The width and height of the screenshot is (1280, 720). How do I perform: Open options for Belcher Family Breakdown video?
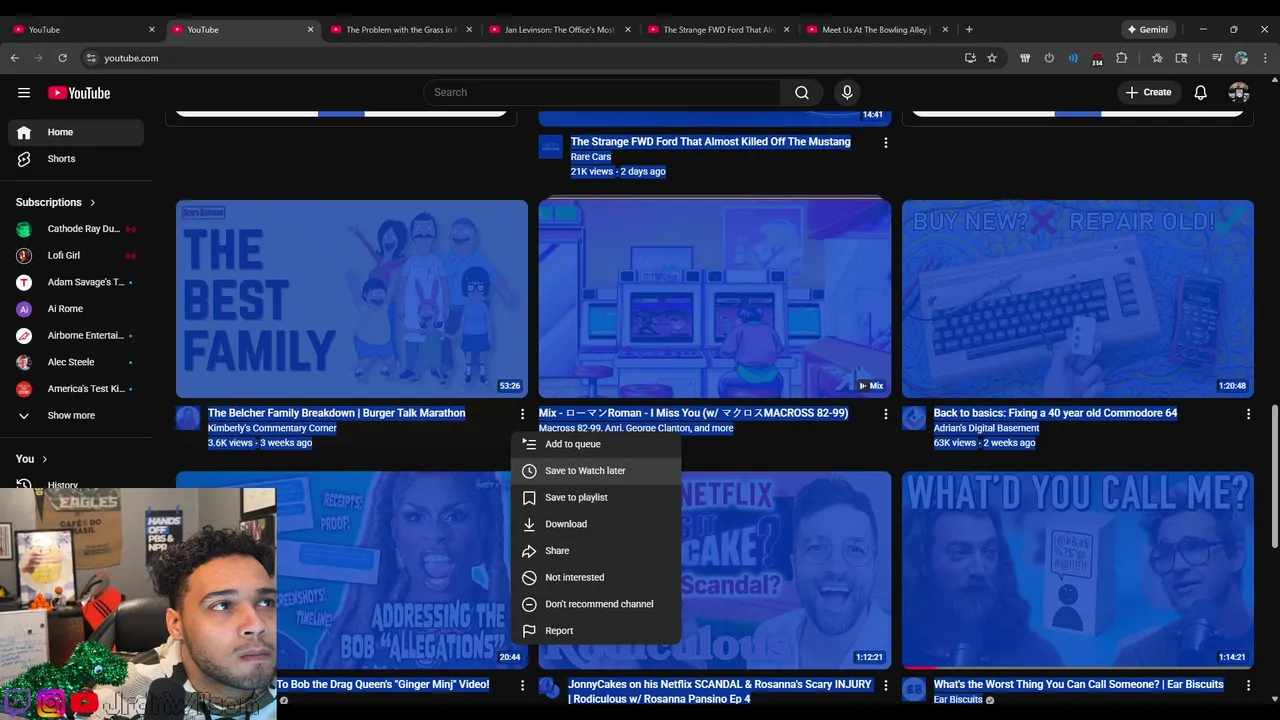(x=522, y=414)
